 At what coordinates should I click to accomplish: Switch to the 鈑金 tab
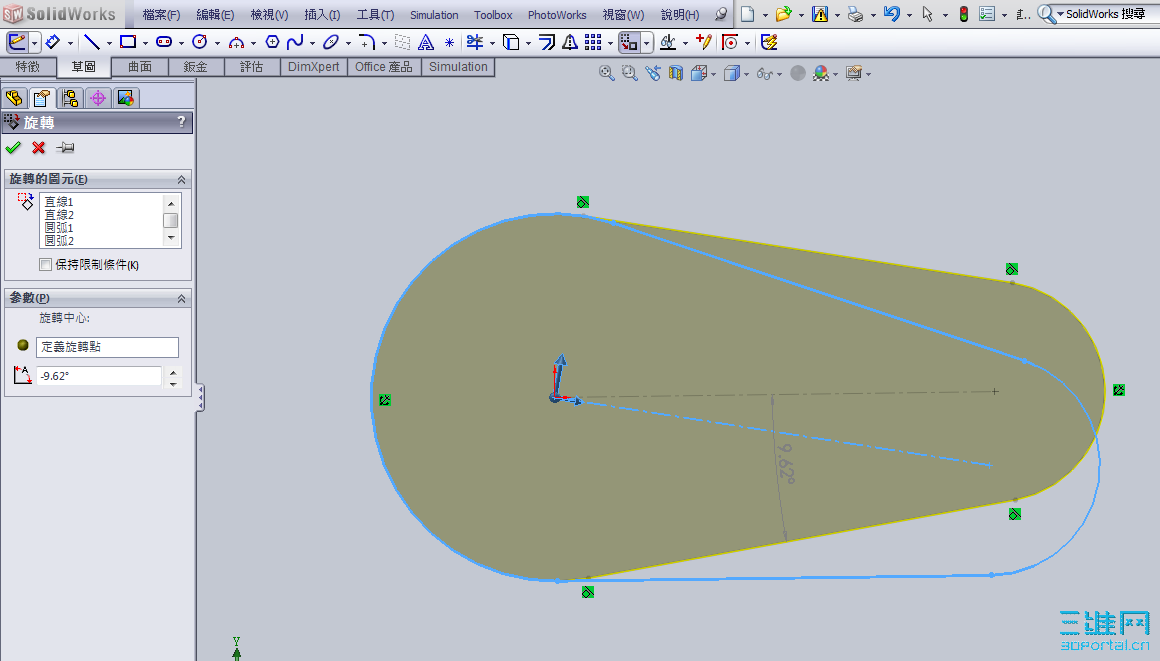(195, 67)
